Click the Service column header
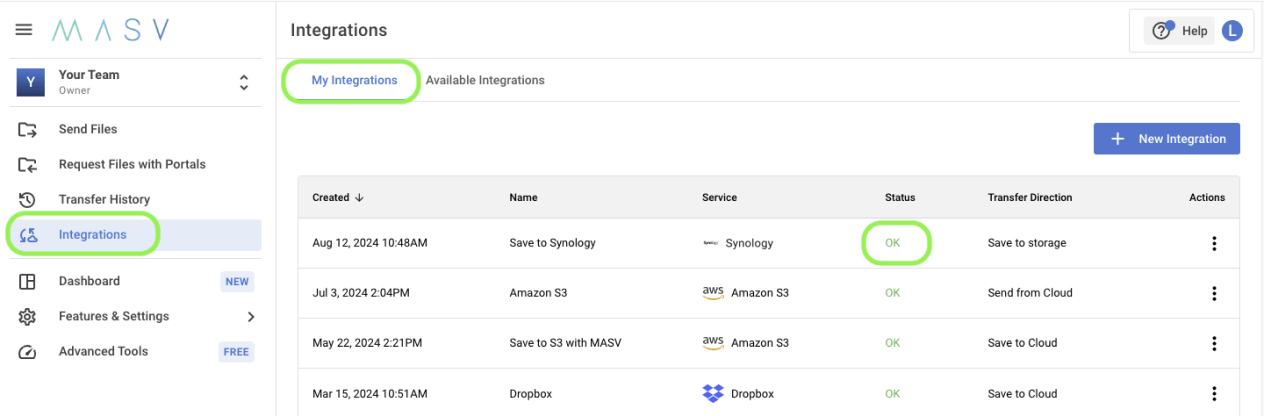Viewport: 1264px width, 416px height. (x=720, y=197)
